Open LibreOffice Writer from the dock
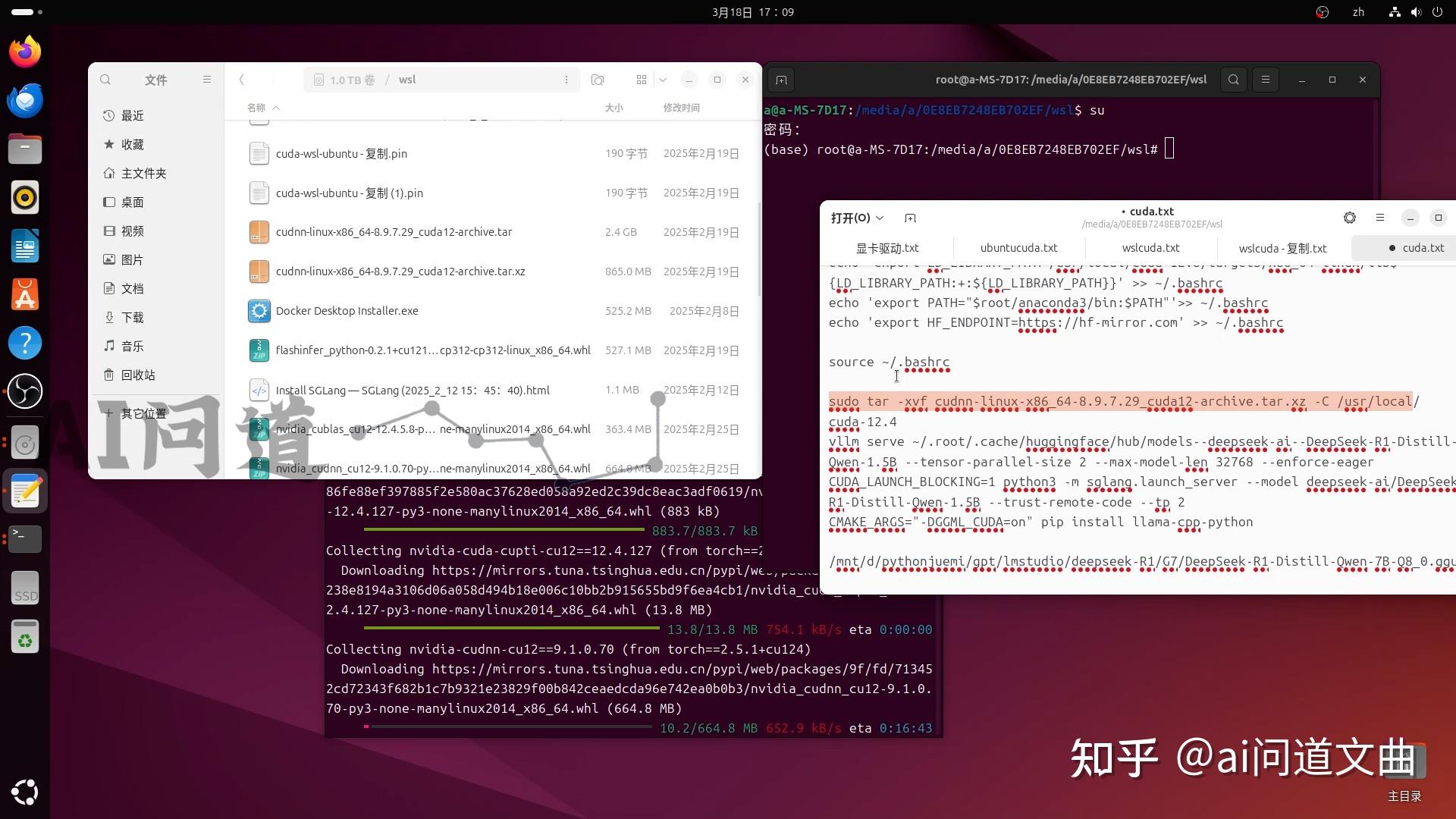This screenshot has width=1456, height=819. [x=25, y=246]
